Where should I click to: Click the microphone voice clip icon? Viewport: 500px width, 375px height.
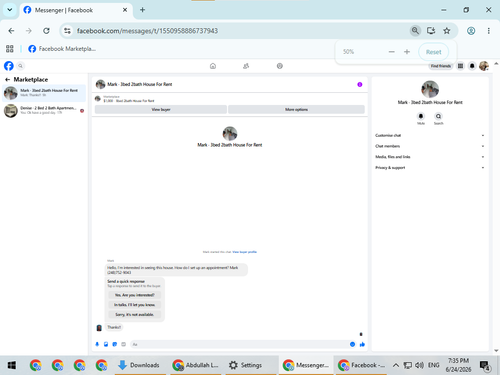click(97, 344)
